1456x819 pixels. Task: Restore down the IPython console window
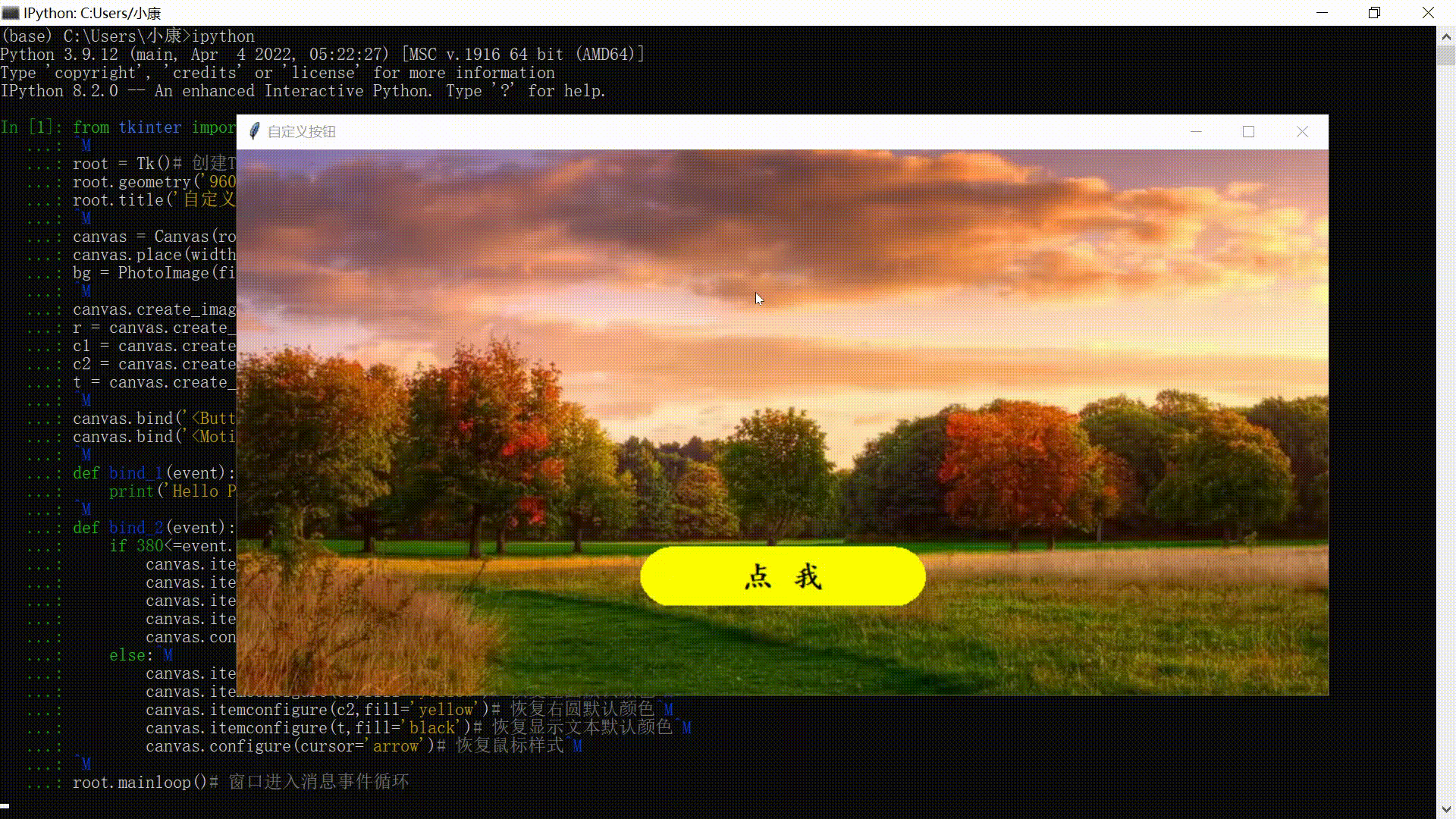(1374, 13)
